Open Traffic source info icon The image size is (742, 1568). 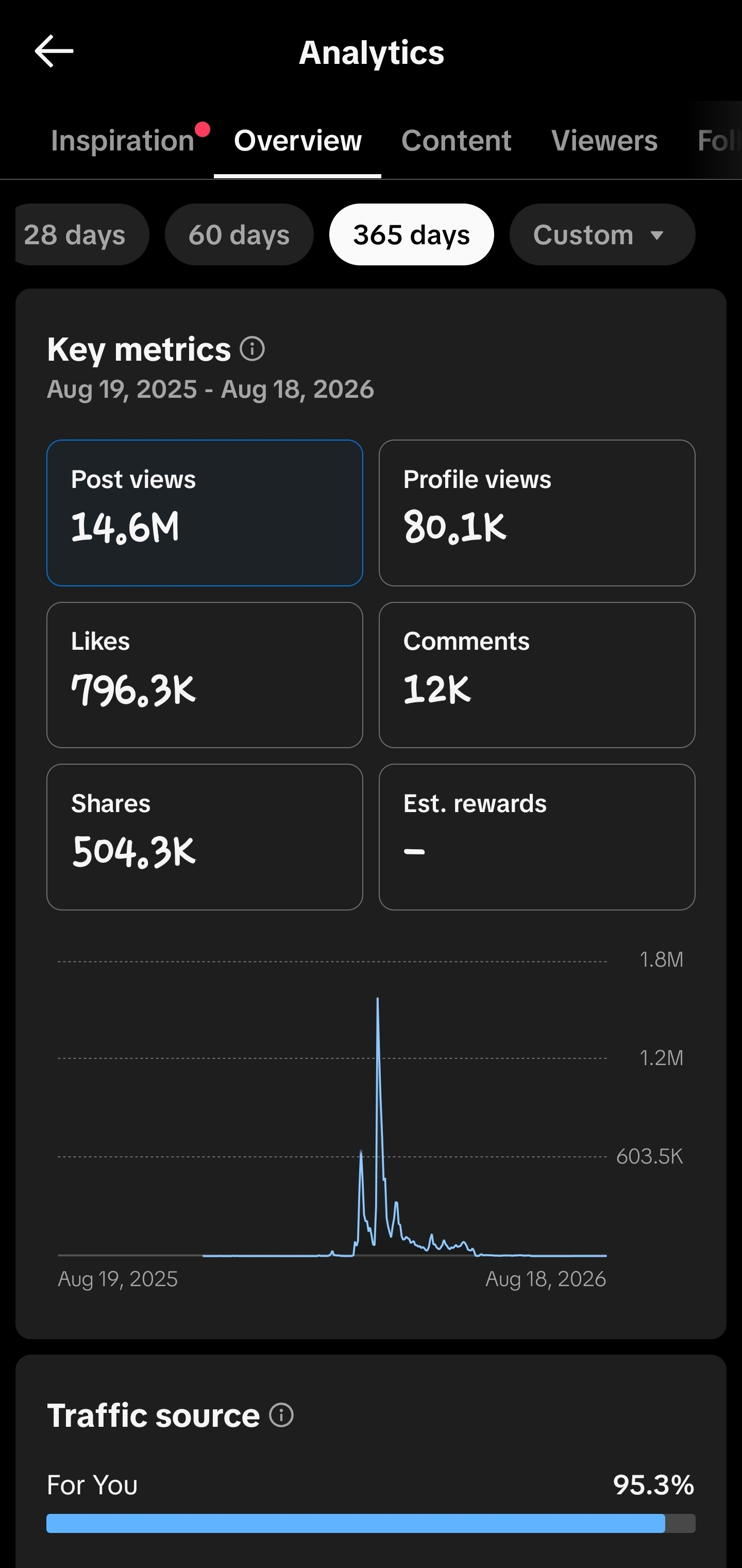(x=281, y=1414)
